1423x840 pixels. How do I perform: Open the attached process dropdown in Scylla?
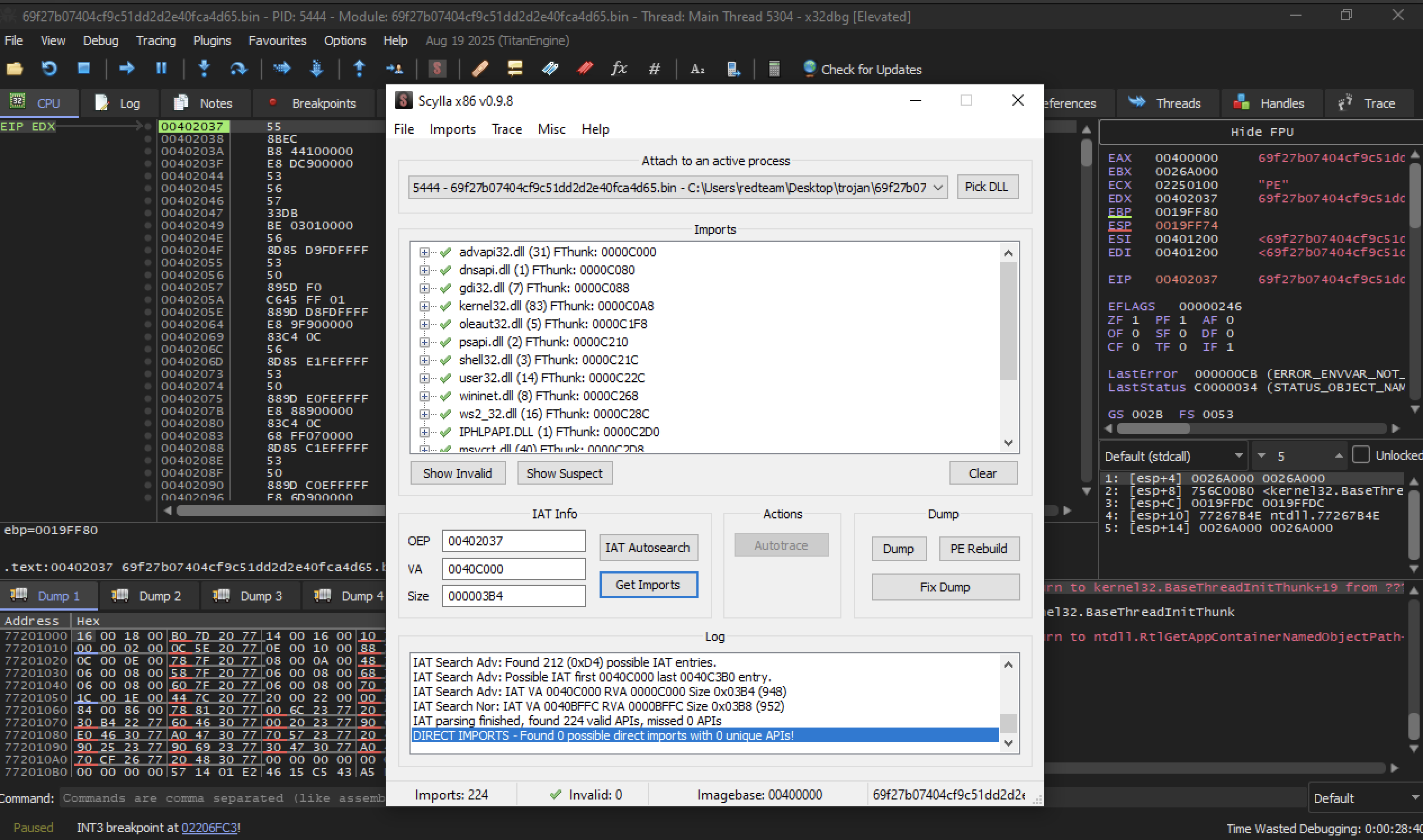pos(678,187)
